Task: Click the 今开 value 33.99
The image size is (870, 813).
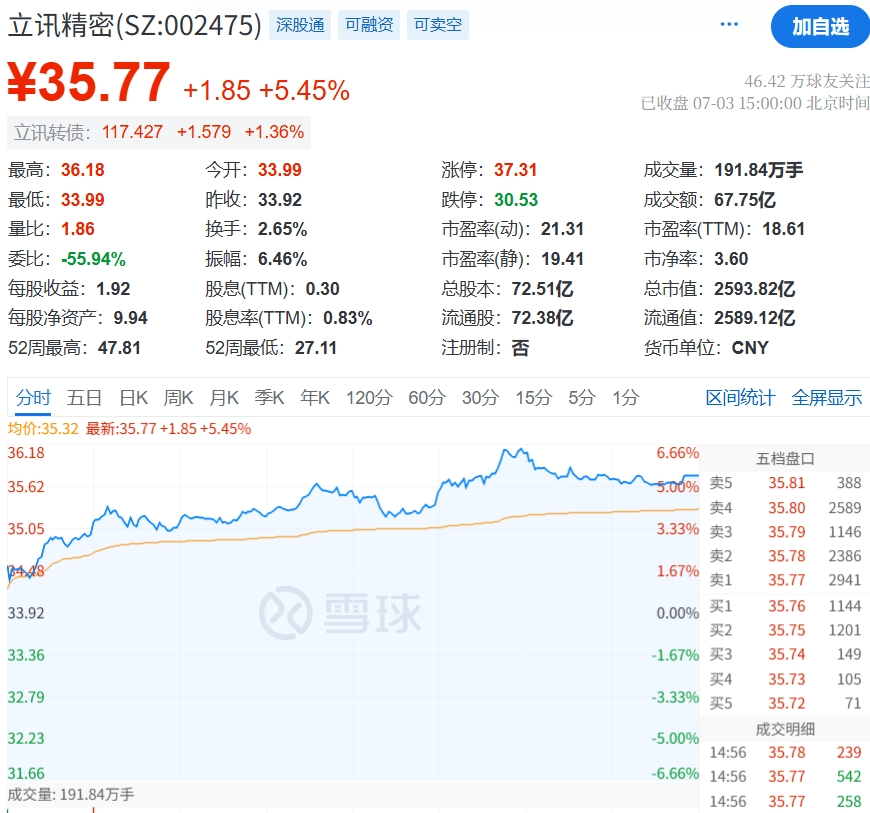Action: pos(280,170)
